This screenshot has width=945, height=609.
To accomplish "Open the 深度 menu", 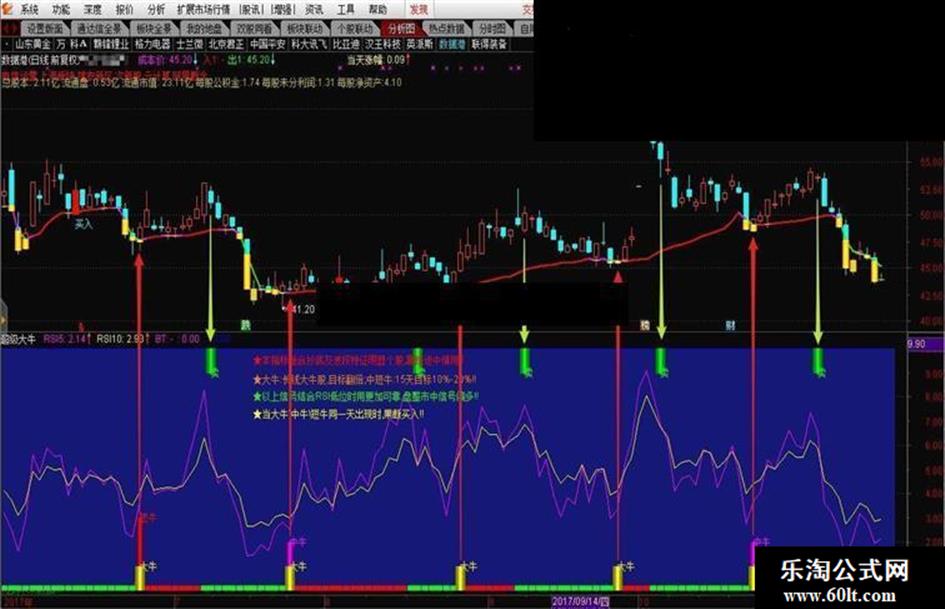I will point(93,9).
